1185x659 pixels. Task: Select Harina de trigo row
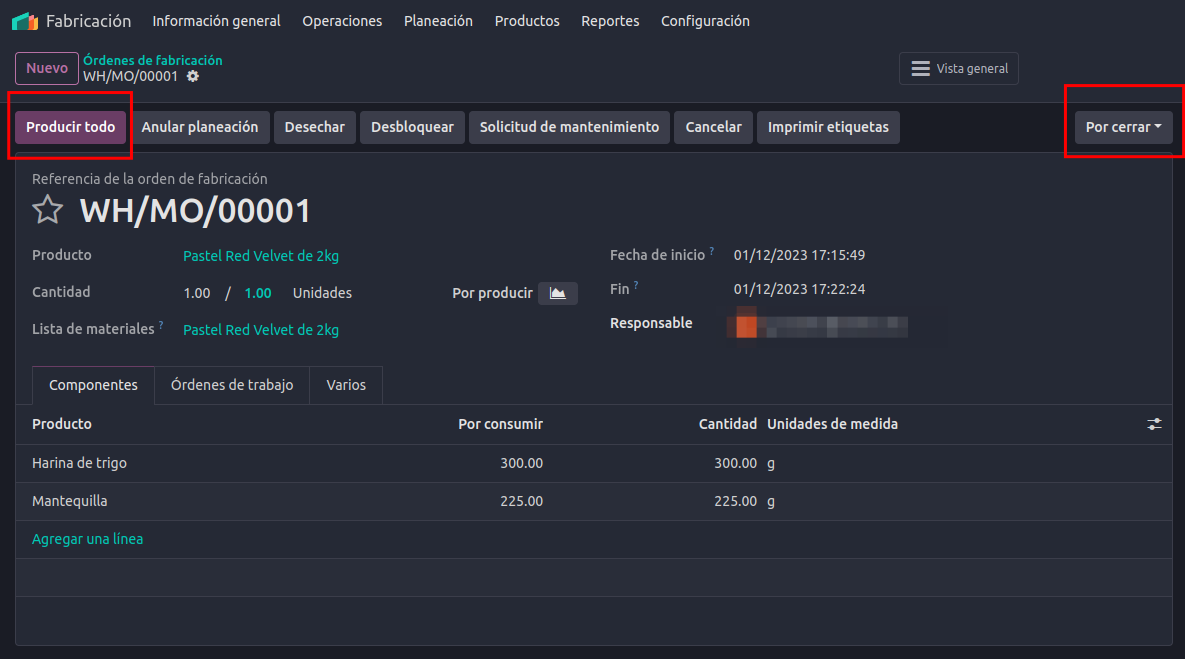point(593,463)
